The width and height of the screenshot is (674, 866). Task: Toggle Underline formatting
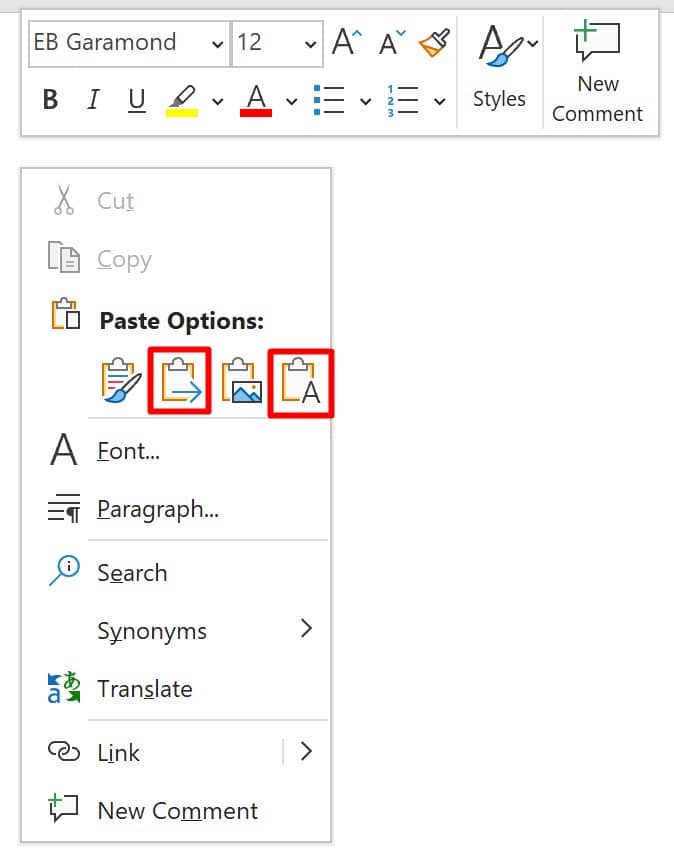click(x=136, y=100)
